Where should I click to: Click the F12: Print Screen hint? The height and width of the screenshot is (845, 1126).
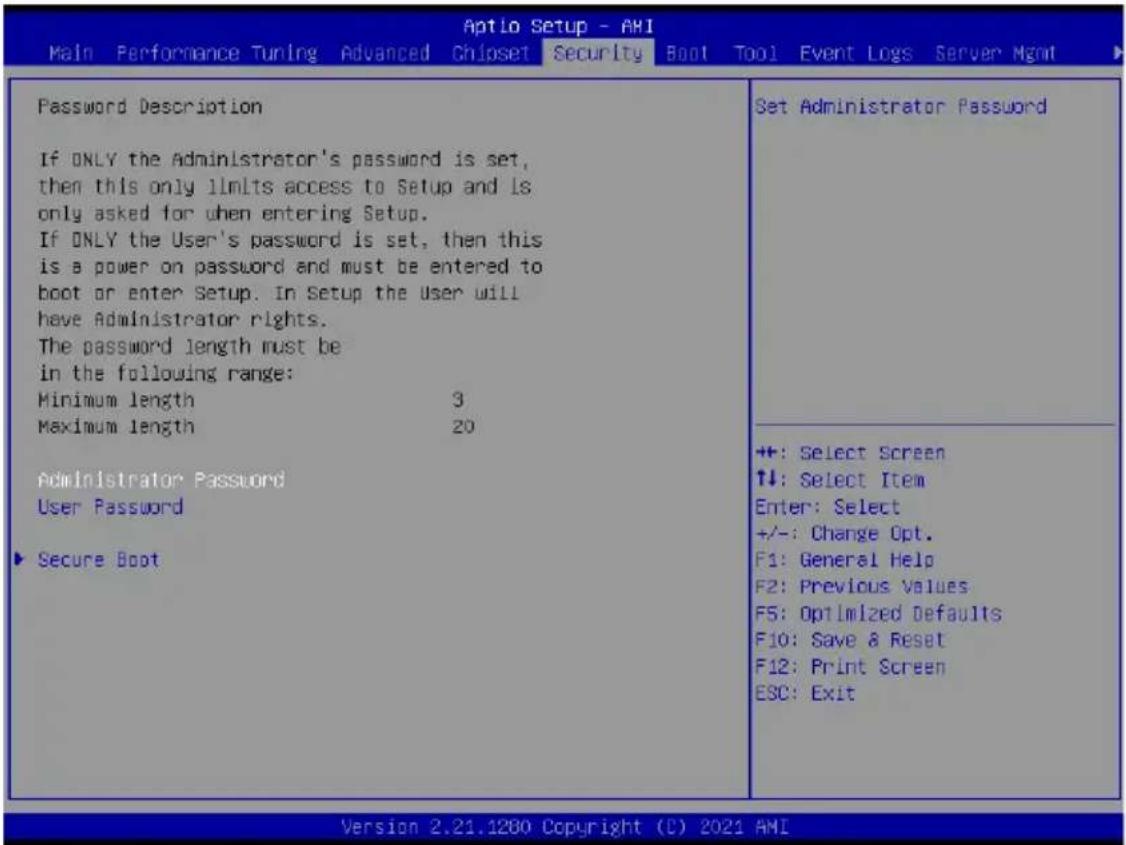click(x=850, y=667)
